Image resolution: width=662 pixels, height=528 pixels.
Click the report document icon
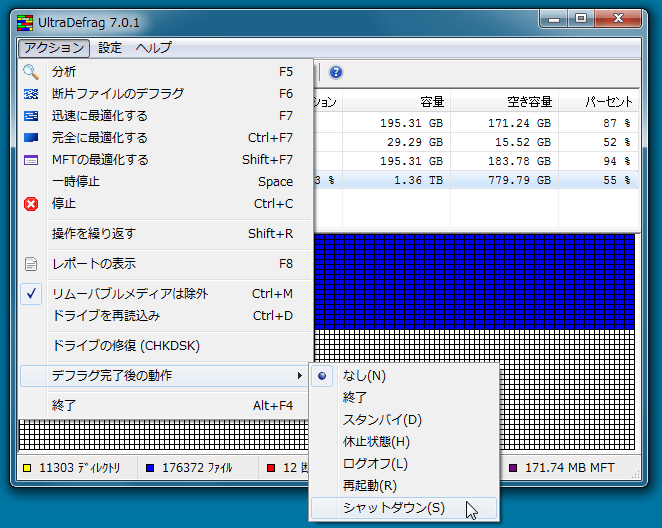(x=31, y=264)
